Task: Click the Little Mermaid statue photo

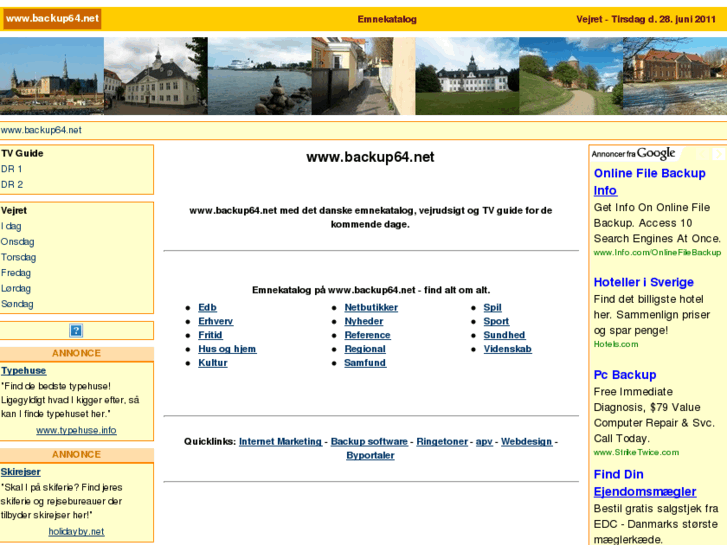Action: pyautogui.click(x=260, y=76)
